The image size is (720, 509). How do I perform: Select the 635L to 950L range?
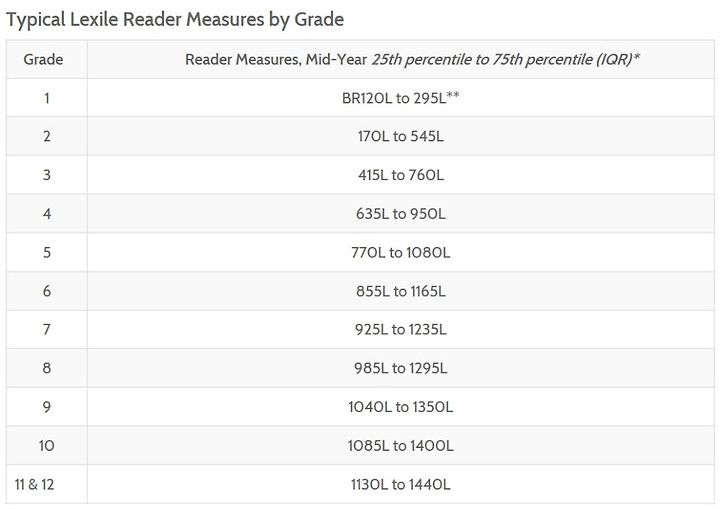[x=401, y=214]
